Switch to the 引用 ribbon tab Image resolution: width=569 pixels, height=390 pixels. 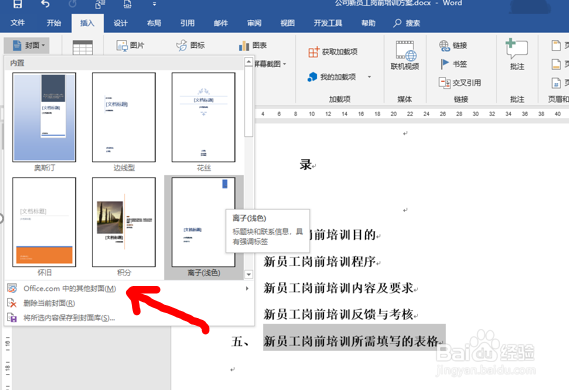tap(187, 23)
